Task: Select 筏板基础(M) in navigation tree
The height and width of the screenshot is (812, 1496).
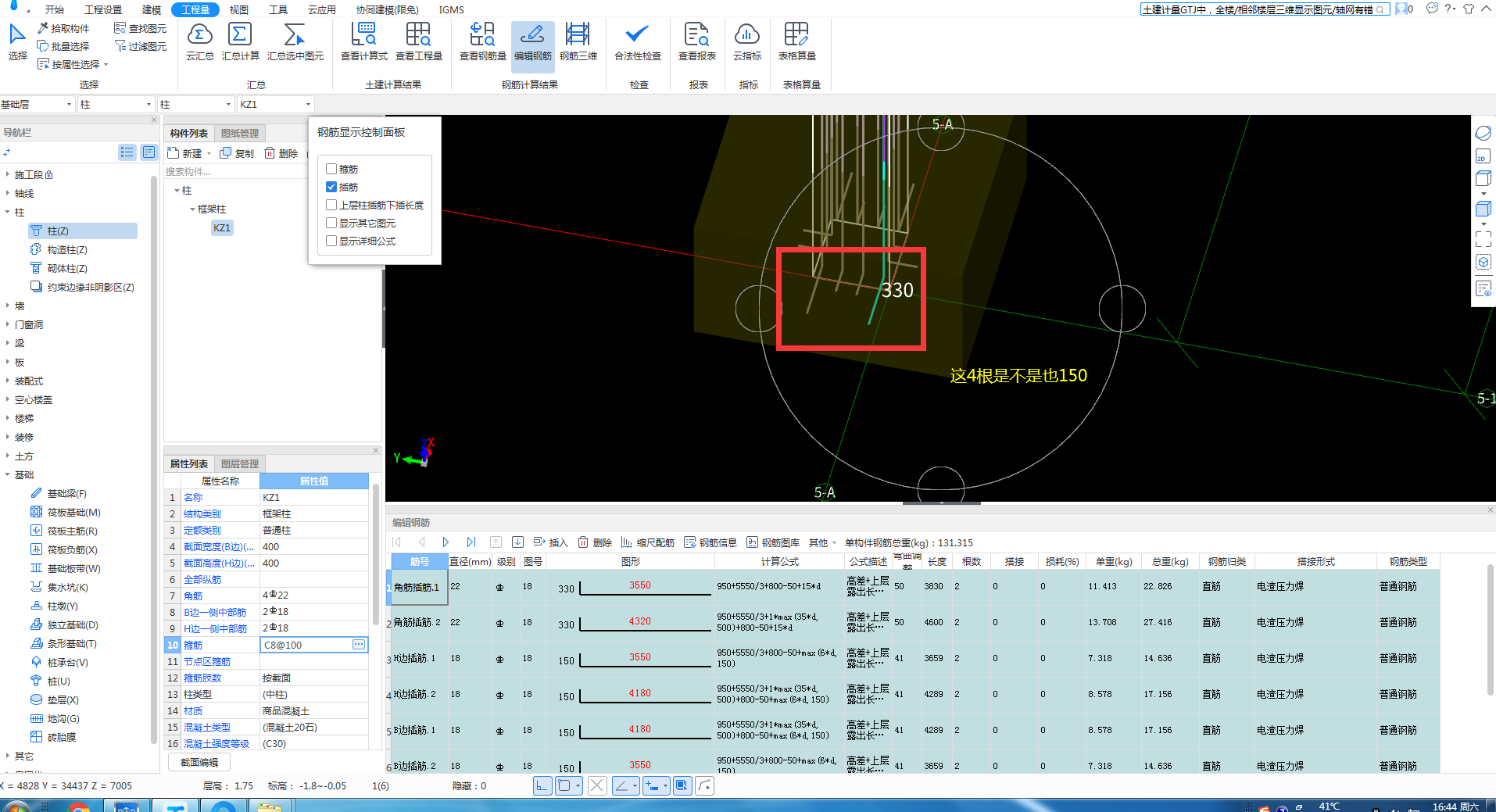Action: (66, 512)
